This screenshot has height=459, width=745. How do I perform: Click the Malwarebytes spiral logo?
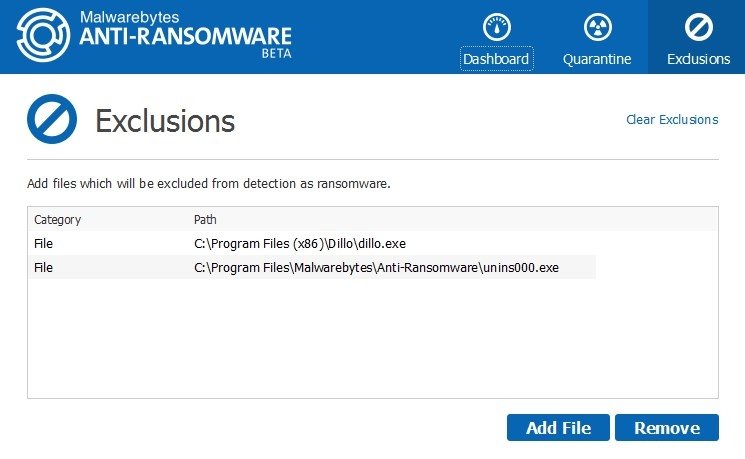coord(43,35)
